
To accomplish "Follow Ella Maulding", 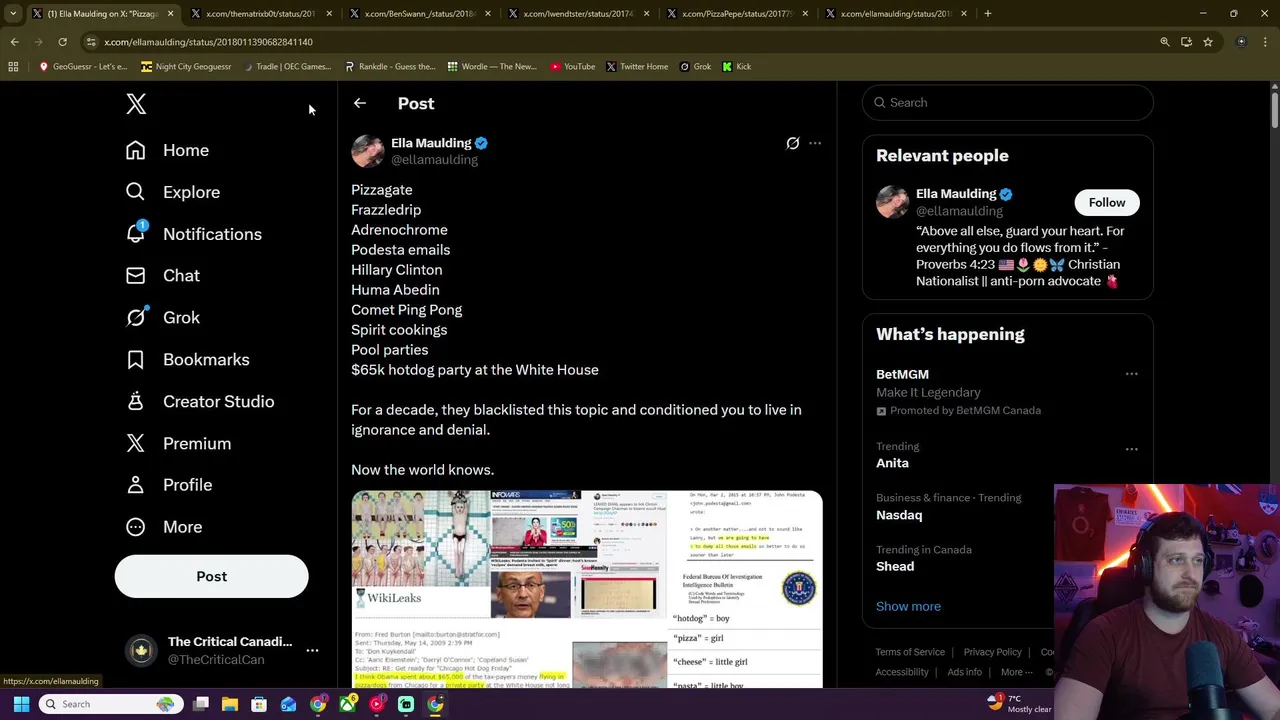I will (1107, 203).
